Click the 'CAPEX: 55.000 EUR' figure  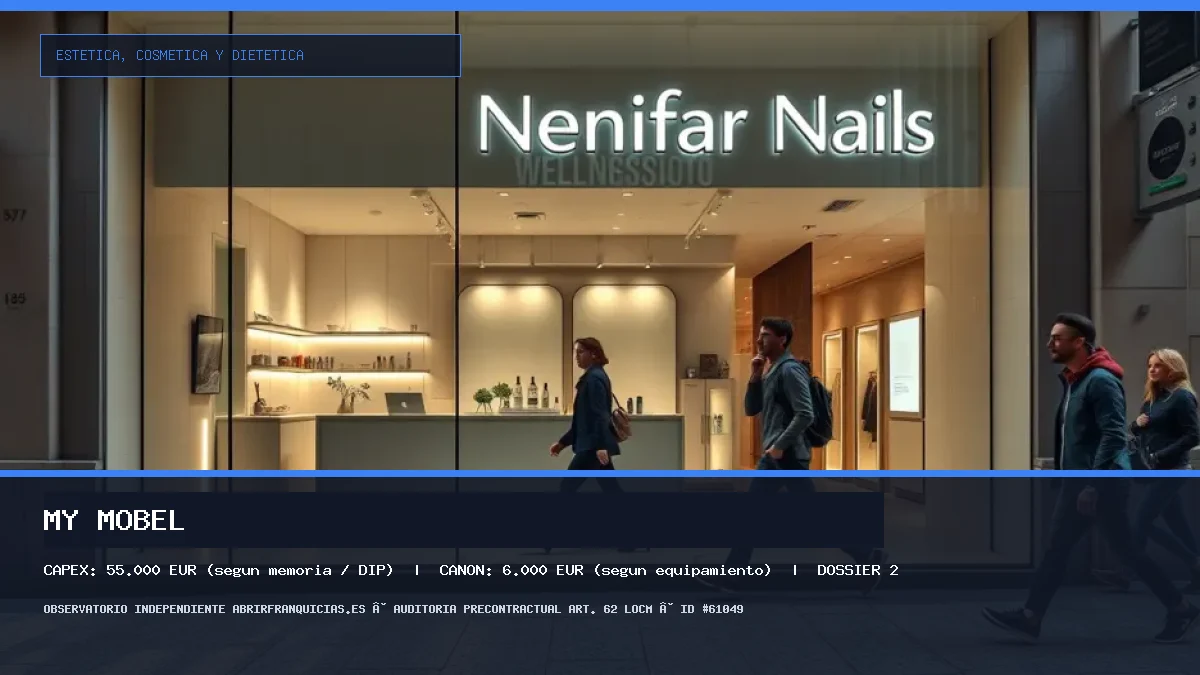[120, 570]
